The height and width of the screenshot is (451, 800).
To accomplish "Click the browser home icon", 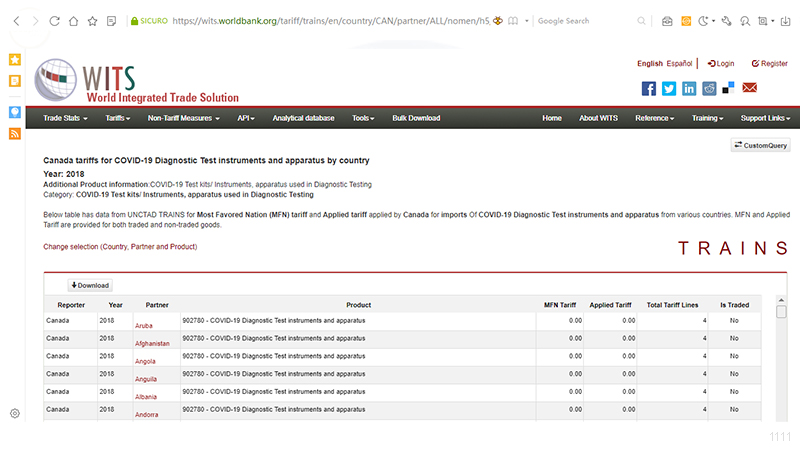I will [x=73, y=20].
